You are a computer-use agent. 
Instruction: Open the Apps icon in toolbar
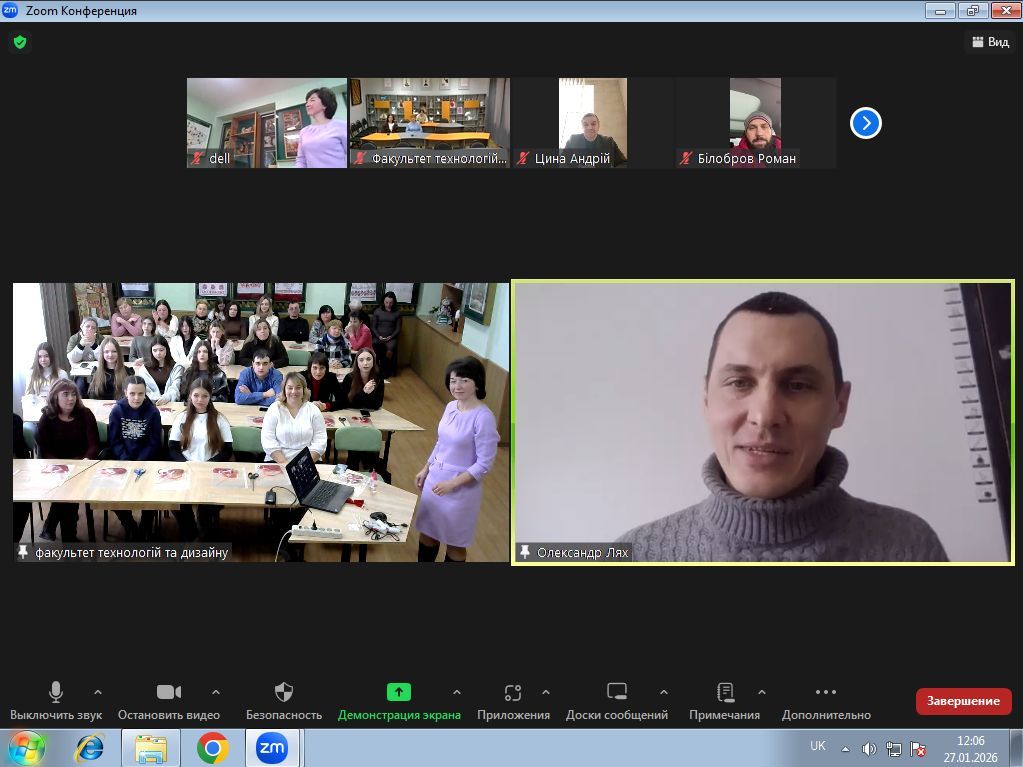pos(513,692)
